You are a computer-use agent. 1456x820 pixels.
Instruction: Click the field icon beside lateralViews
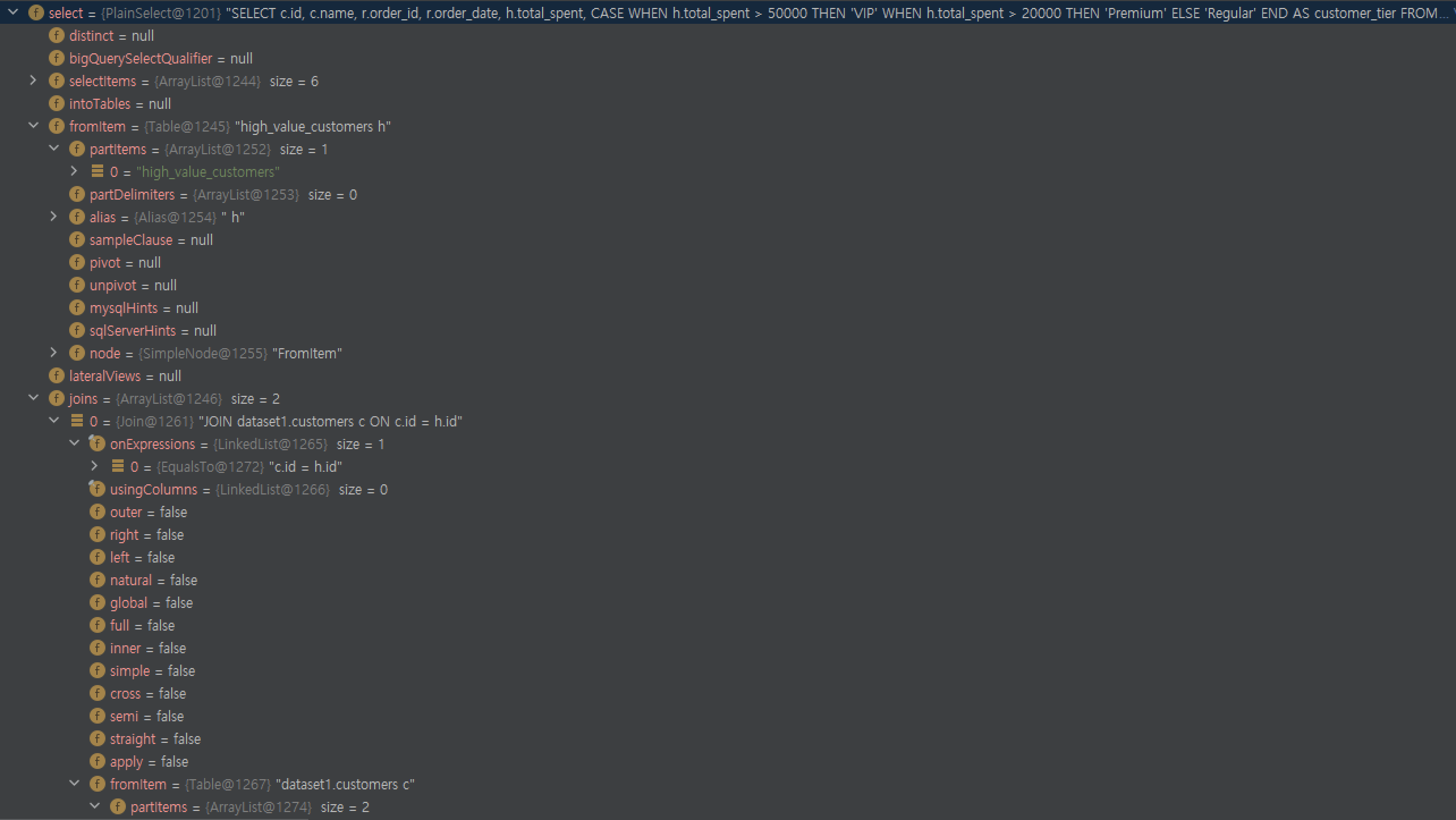tap(56, 376)
